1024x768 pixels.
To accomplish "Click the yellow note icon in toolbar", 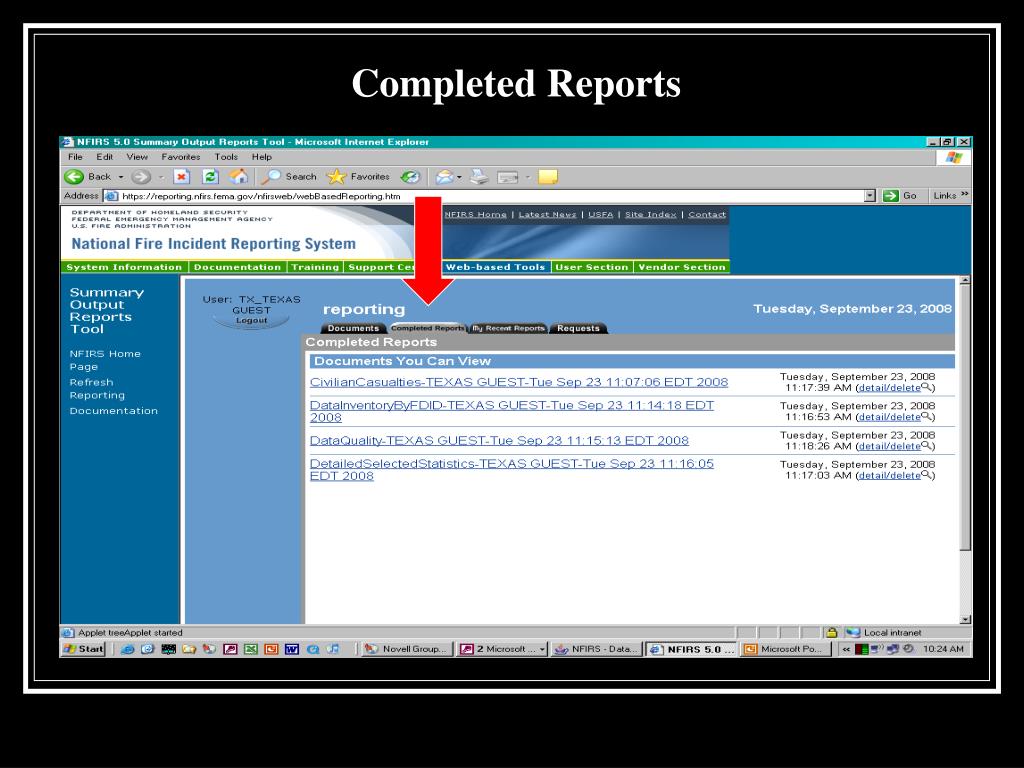I will point(547,176).
